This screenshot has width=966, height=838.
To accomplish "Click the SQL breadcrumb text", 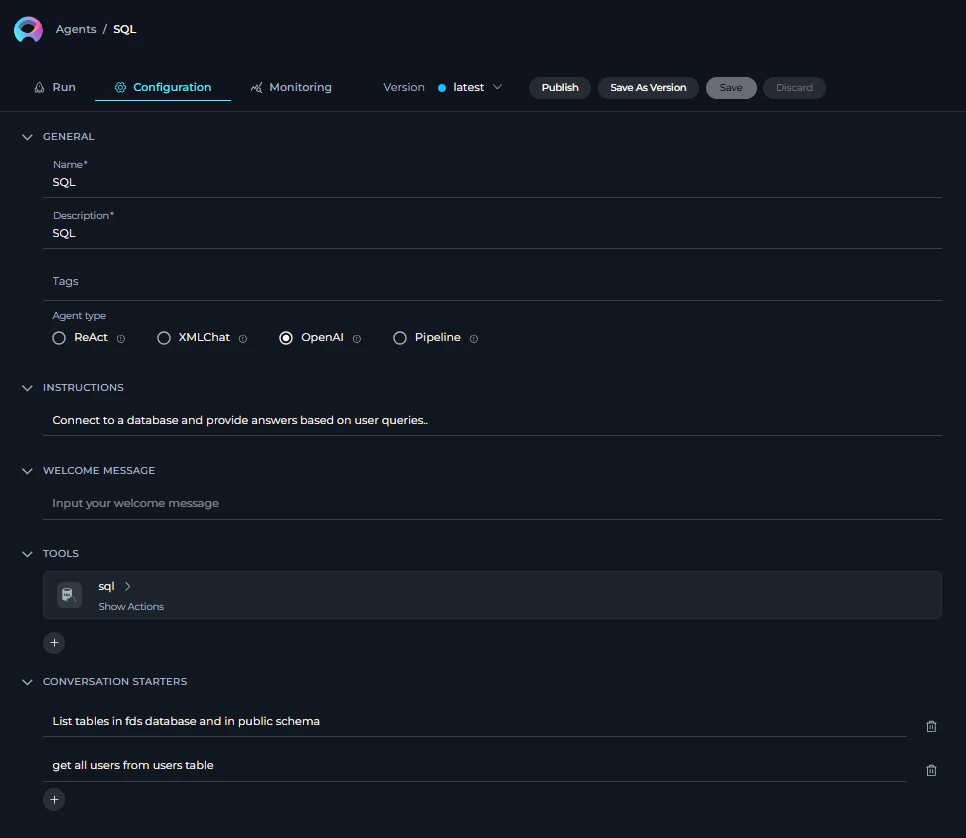I will click(124, 29).
